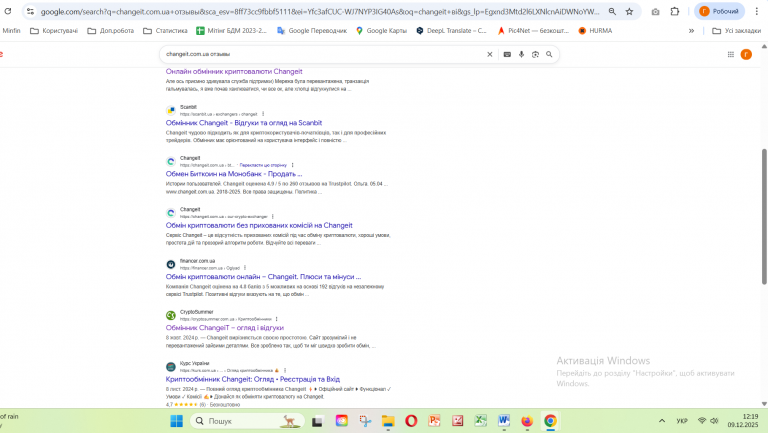Open Windows Start menu
Screen dimensions: 768x433
[x=176, y=421]
